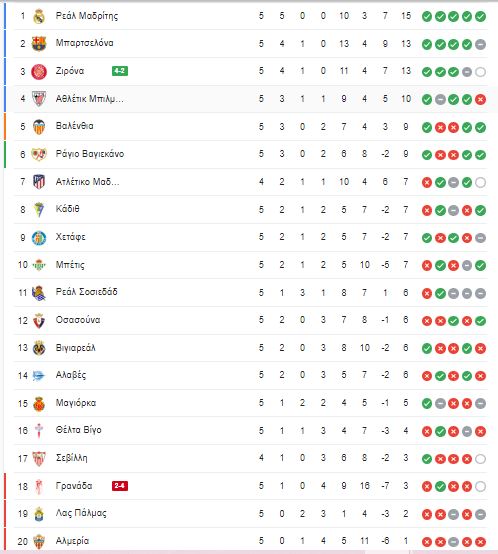Click the Barcelona club crest

click(x=39, y=44)
